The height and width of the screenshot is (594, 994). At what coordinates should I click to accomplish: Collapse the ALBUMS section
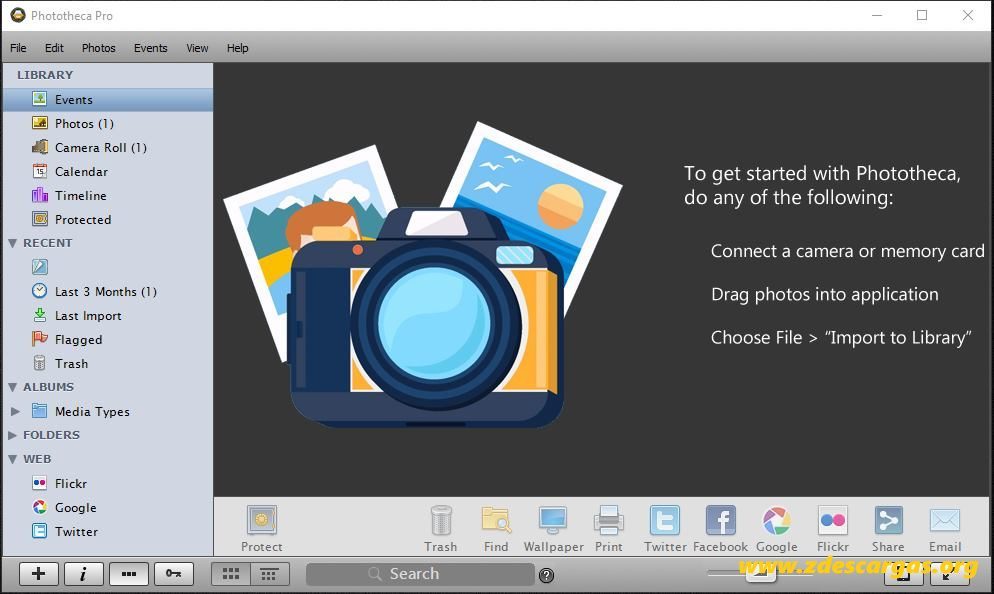point(12,387)
